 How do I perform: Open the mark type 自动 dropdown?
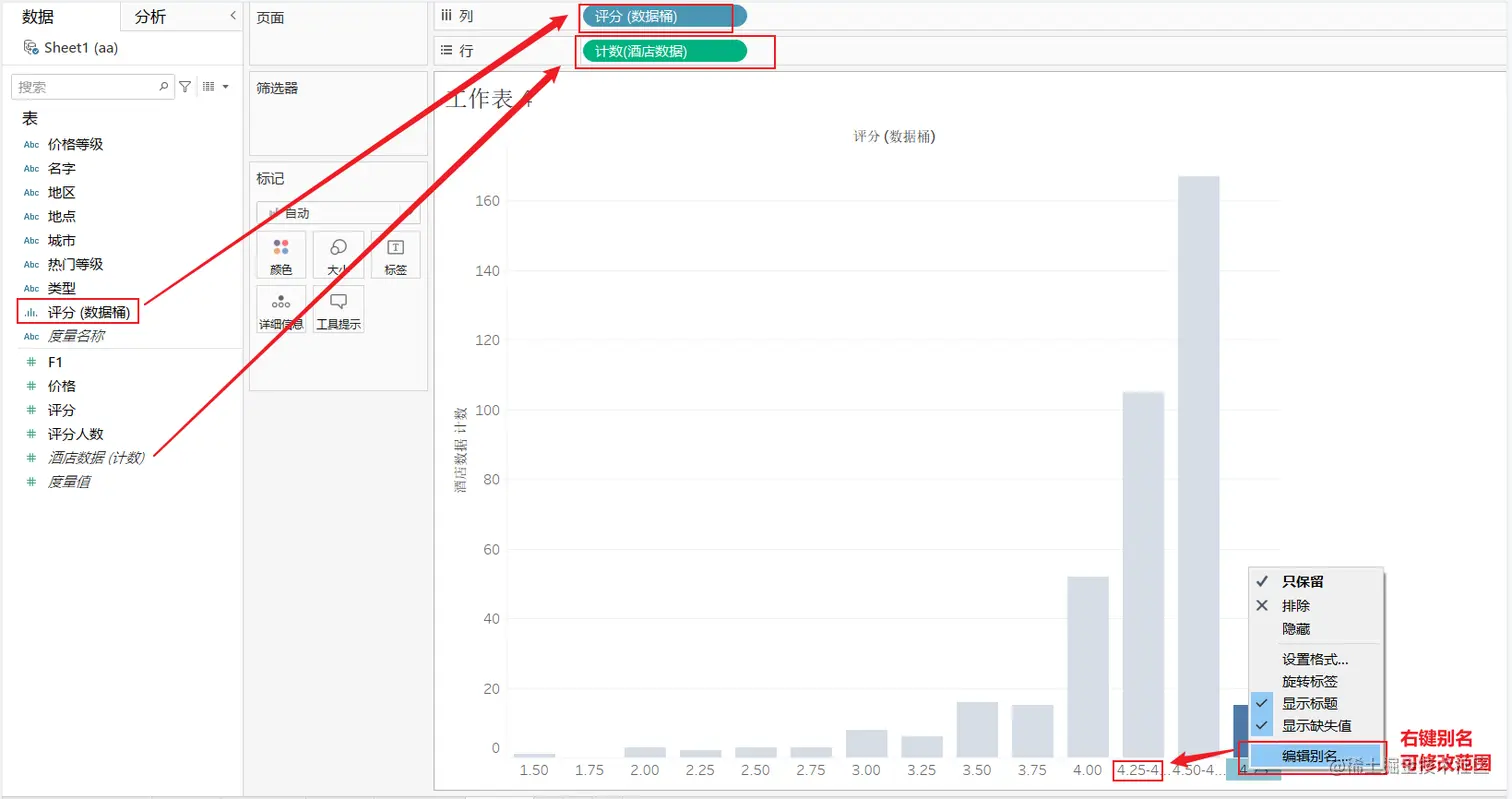pos(338,213)
